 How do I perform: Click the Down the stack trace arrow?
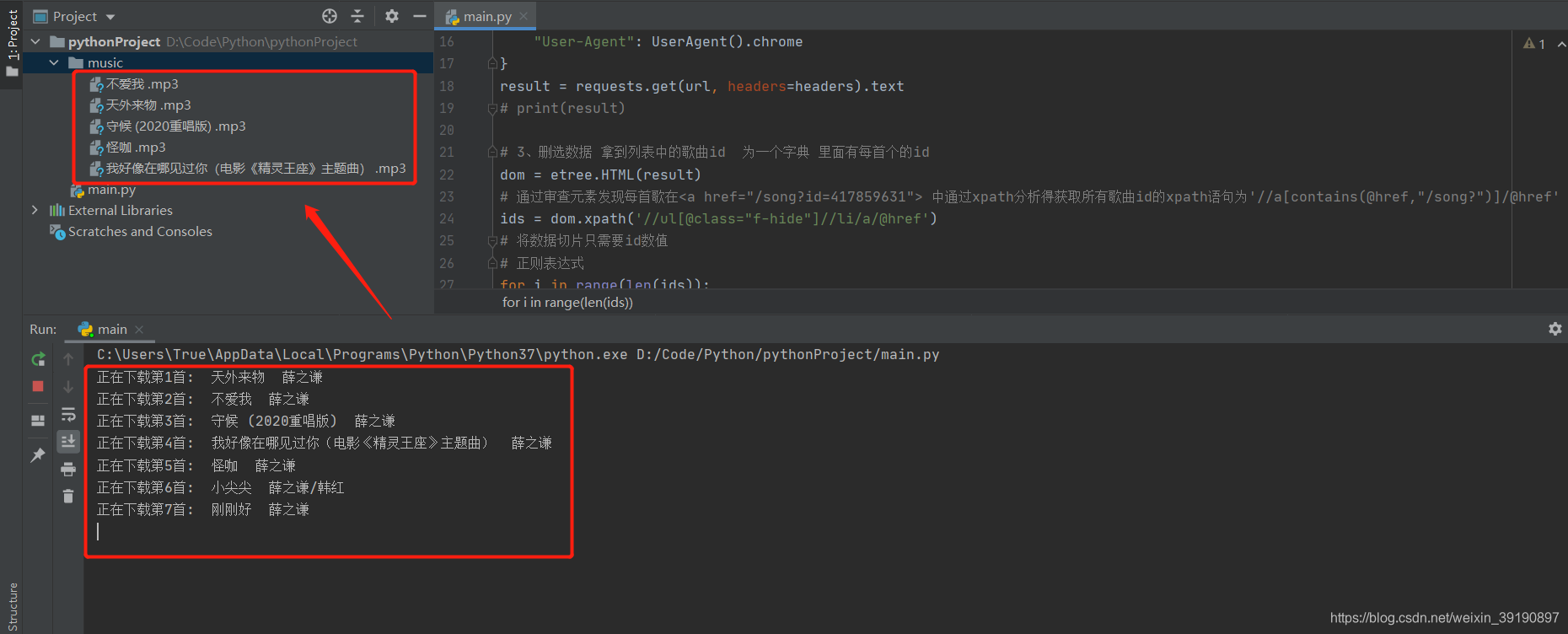pos(68,387)
